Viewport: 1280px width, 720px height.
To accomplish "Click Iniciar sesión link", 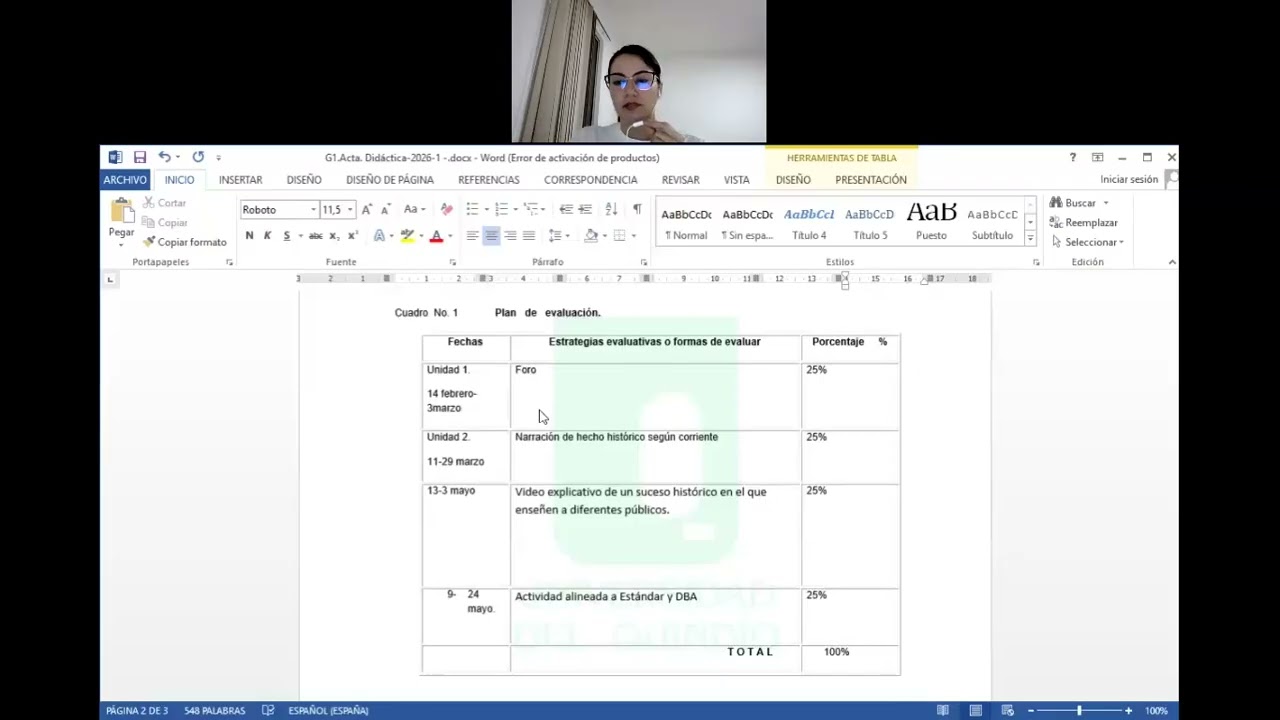I will 1129,180.
